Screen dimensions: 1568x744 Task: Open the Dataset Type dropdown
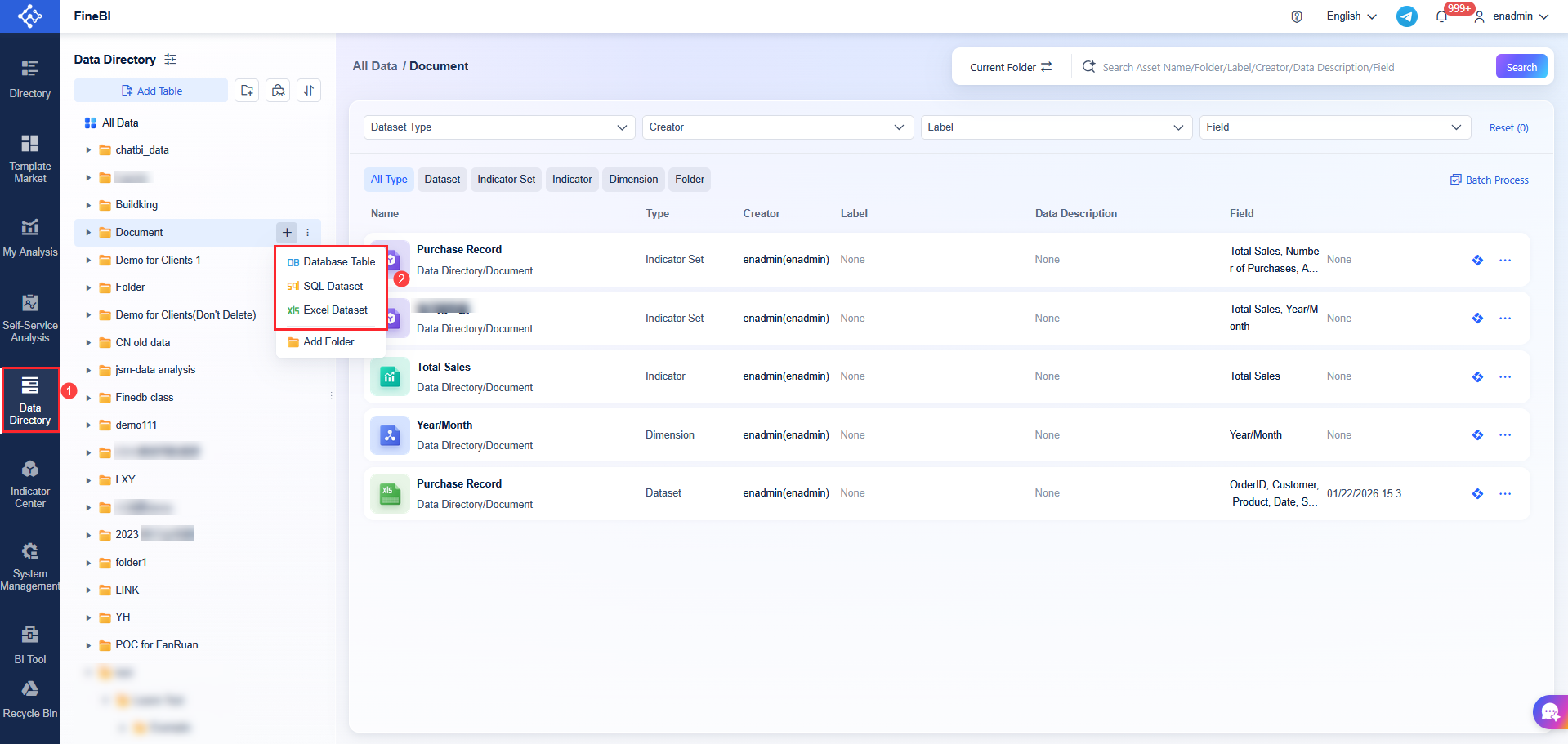coord(499,127)
